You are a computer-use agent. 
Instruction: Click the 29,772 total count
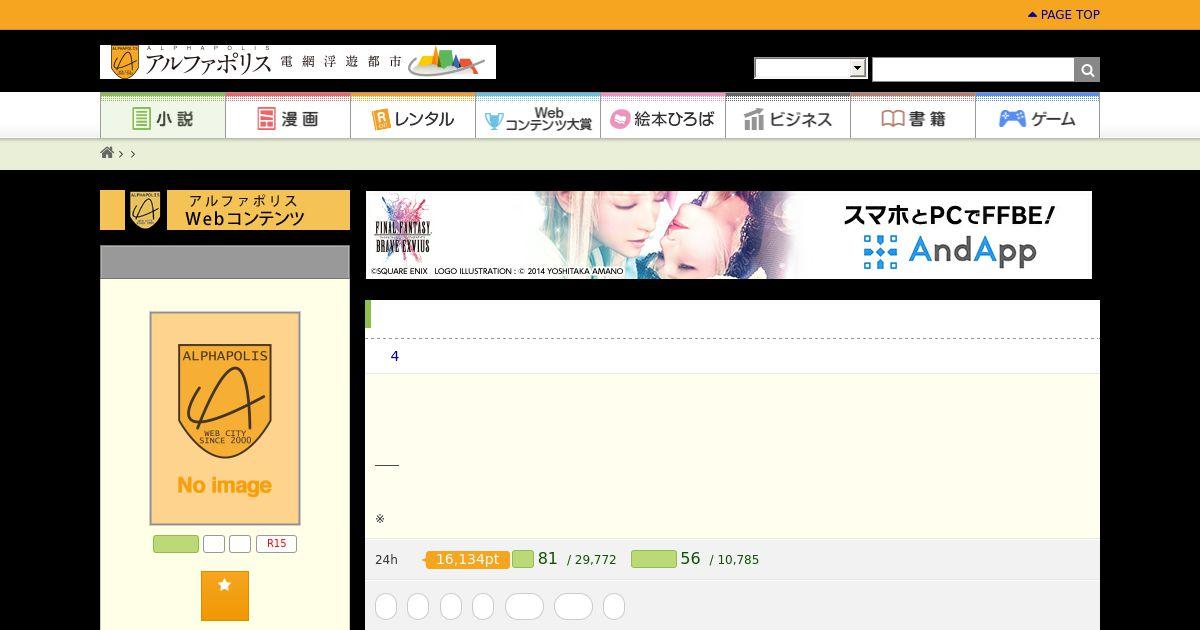[595, 560]
